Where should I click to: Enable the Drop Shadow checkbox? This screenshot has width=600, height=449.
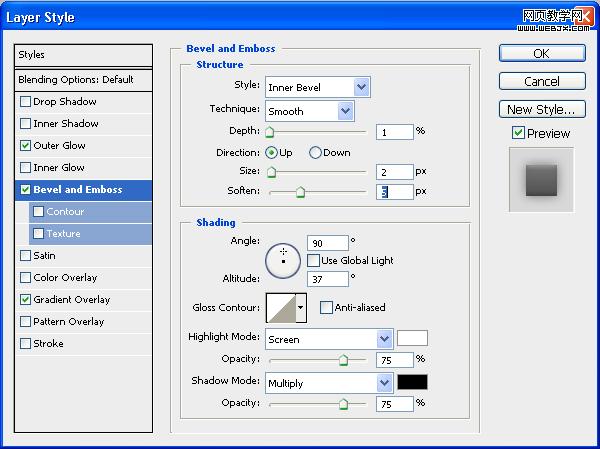point(25,102)
